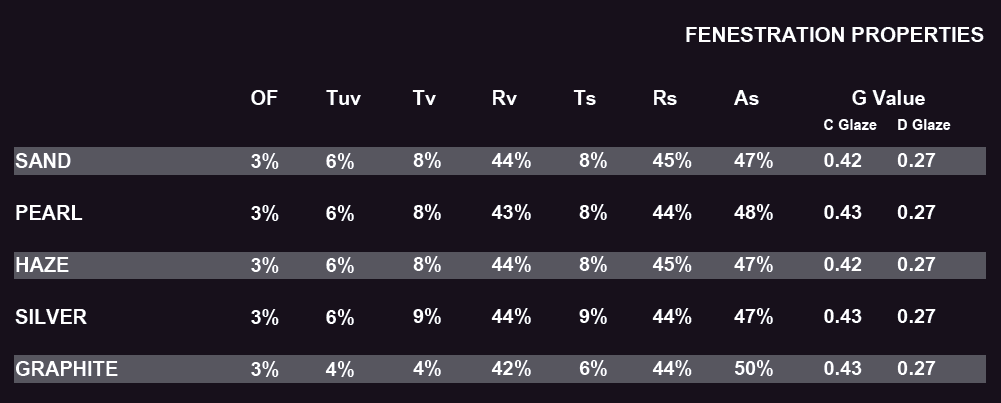The width and height of the screenshot is (1001, 403).
Task: Select the OF column header
Action: (264, 98)
